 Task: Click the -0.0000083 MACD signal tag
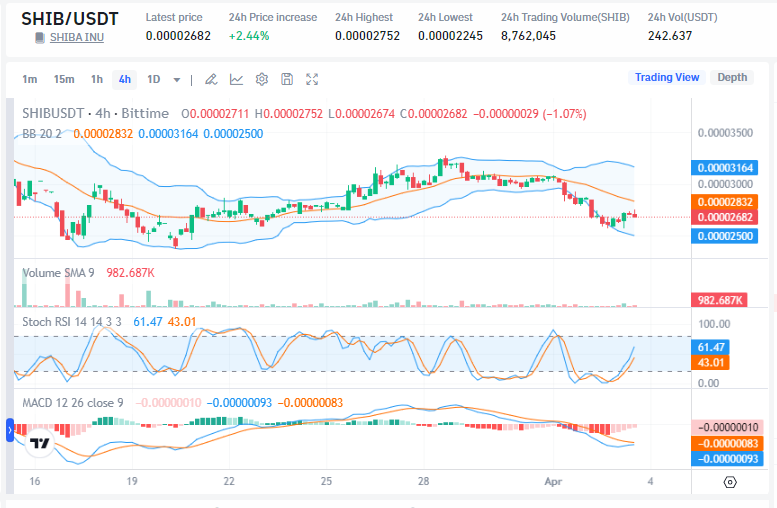coord(727,444)
